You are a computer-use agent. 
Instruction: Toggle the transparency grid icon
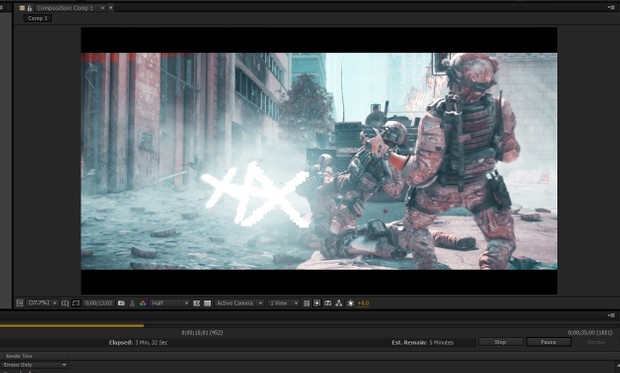pos(207,303)
